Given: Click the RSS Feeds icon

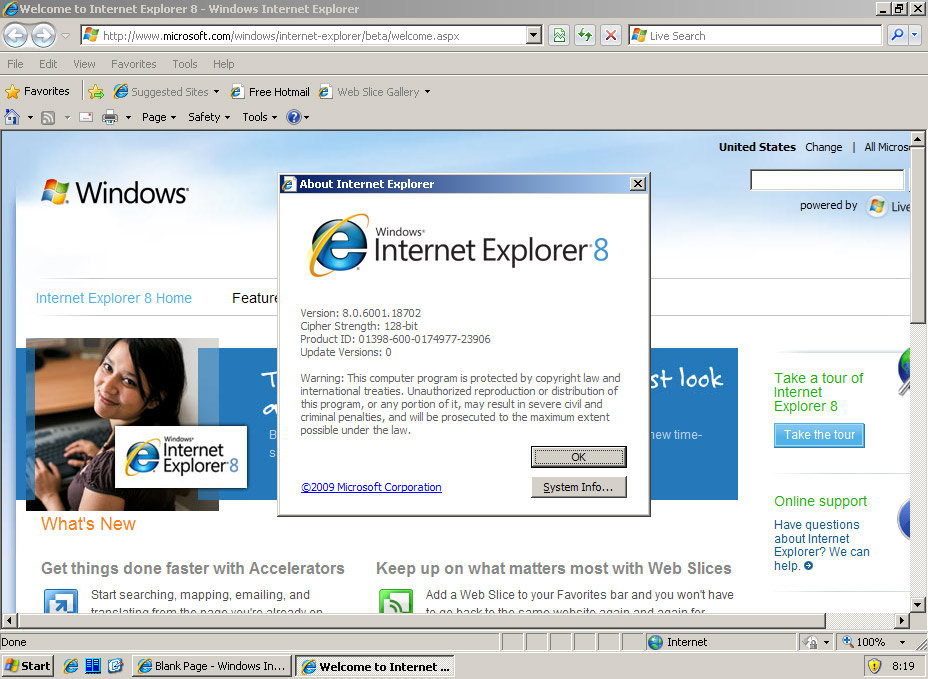Looking at the screenshot, I should point(48,117).
